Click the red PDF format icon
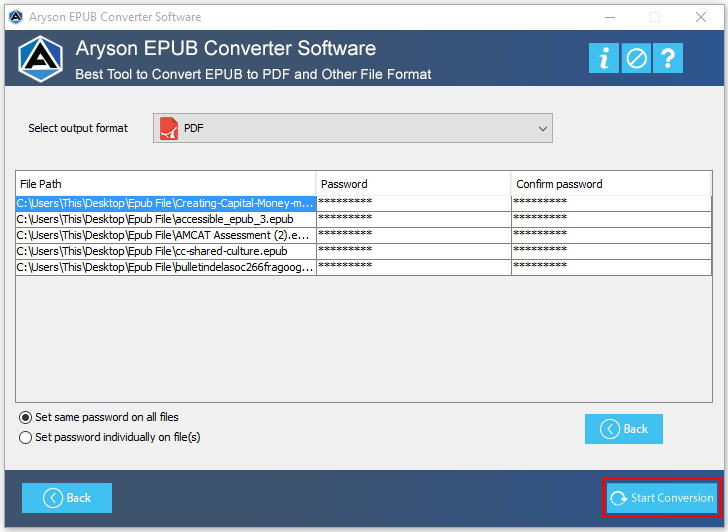Image resolution: width=728 pixels, height=532 pixels. click(169, 128)
